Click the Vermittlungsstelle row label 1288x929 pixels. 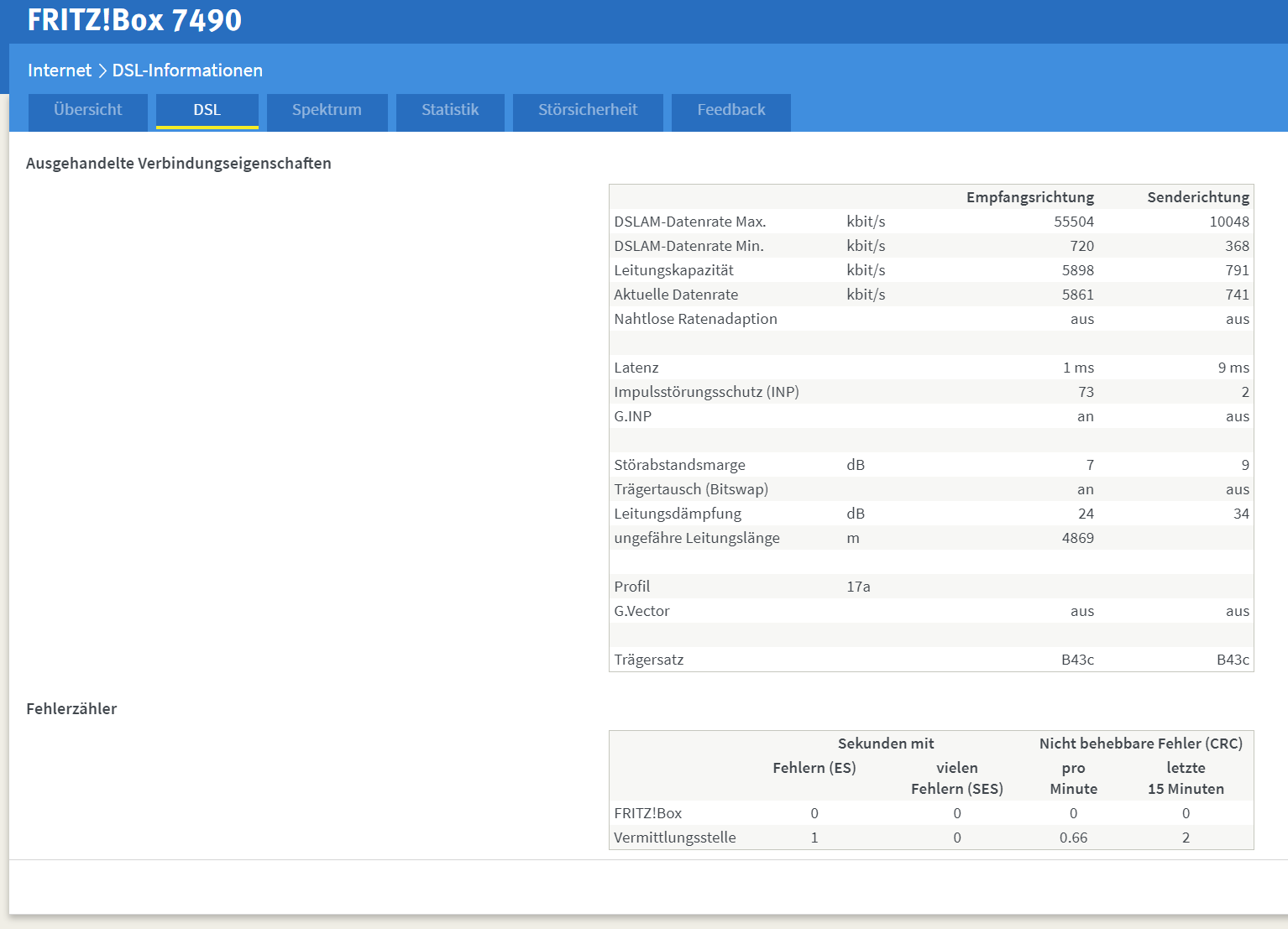coord(674,838)
